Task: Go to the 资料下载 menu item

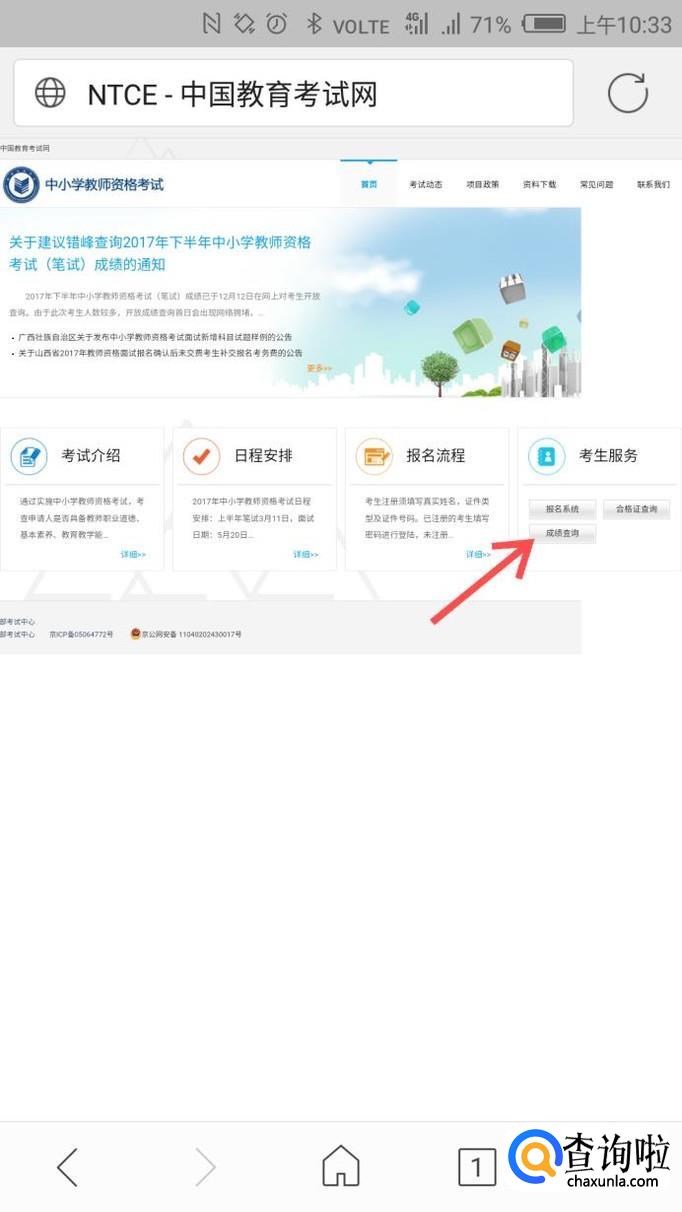Action: (x=539, y=185)
